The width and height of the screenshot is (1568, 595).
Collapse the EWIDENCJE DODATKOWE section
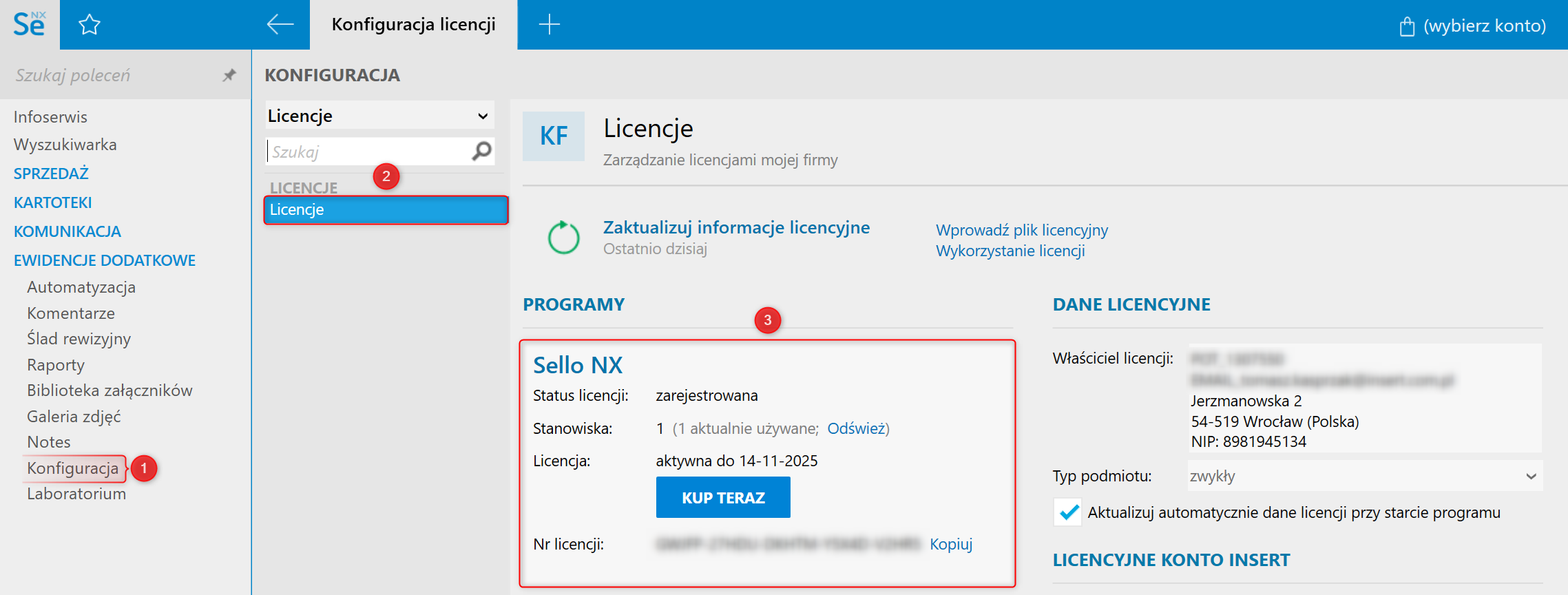tap(105, 260)
